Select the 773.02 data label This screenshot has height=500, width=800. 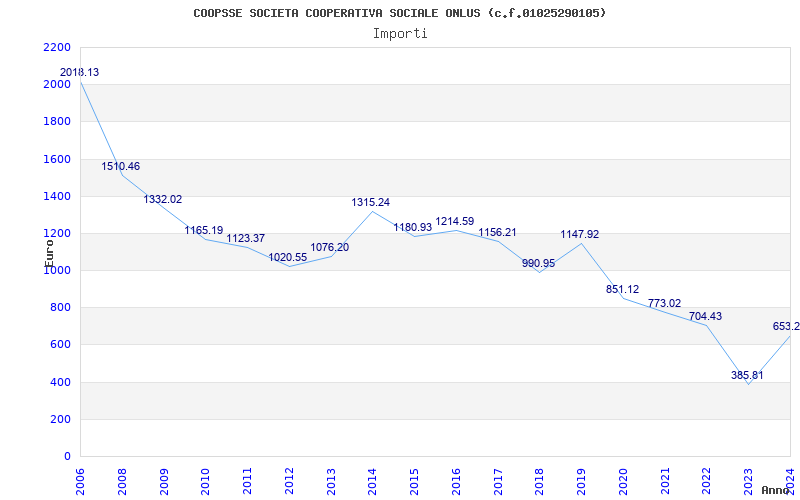click(x=664, y=303)
